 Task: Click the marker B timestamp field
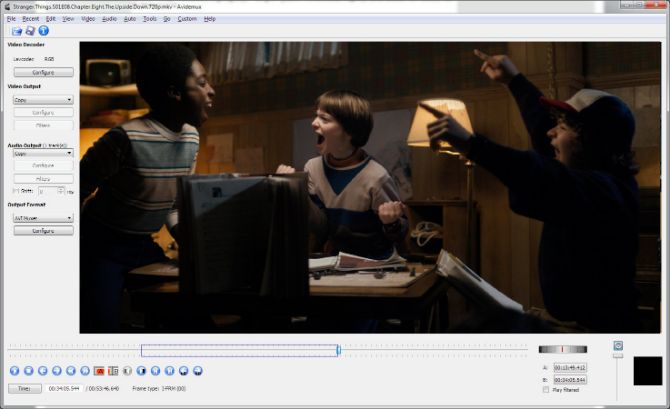pyautogui.click(x=570, y=380)
